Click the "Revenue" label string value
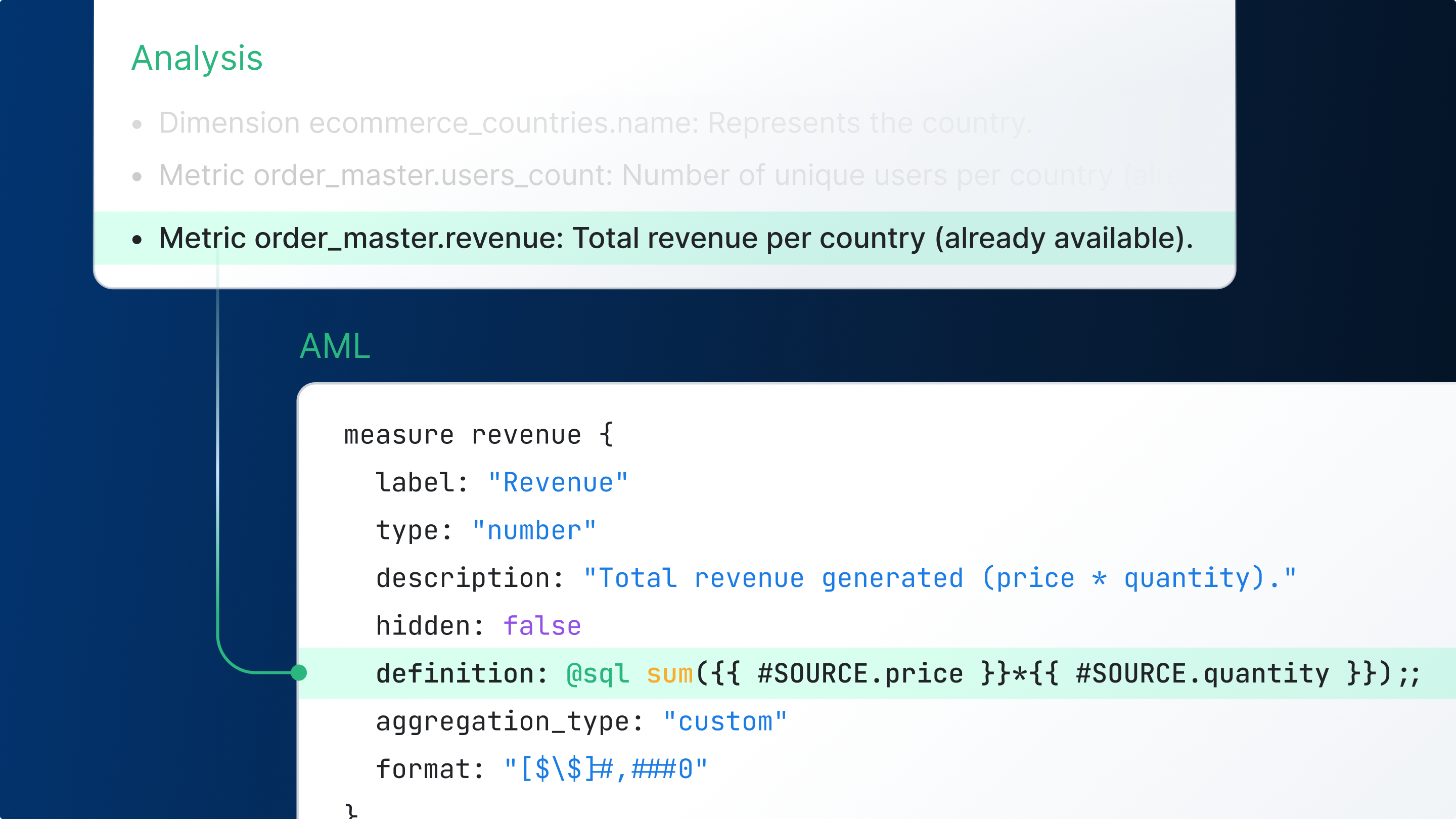The width and height of the screenshot is (1456, 819). click(x=558, y=483)
